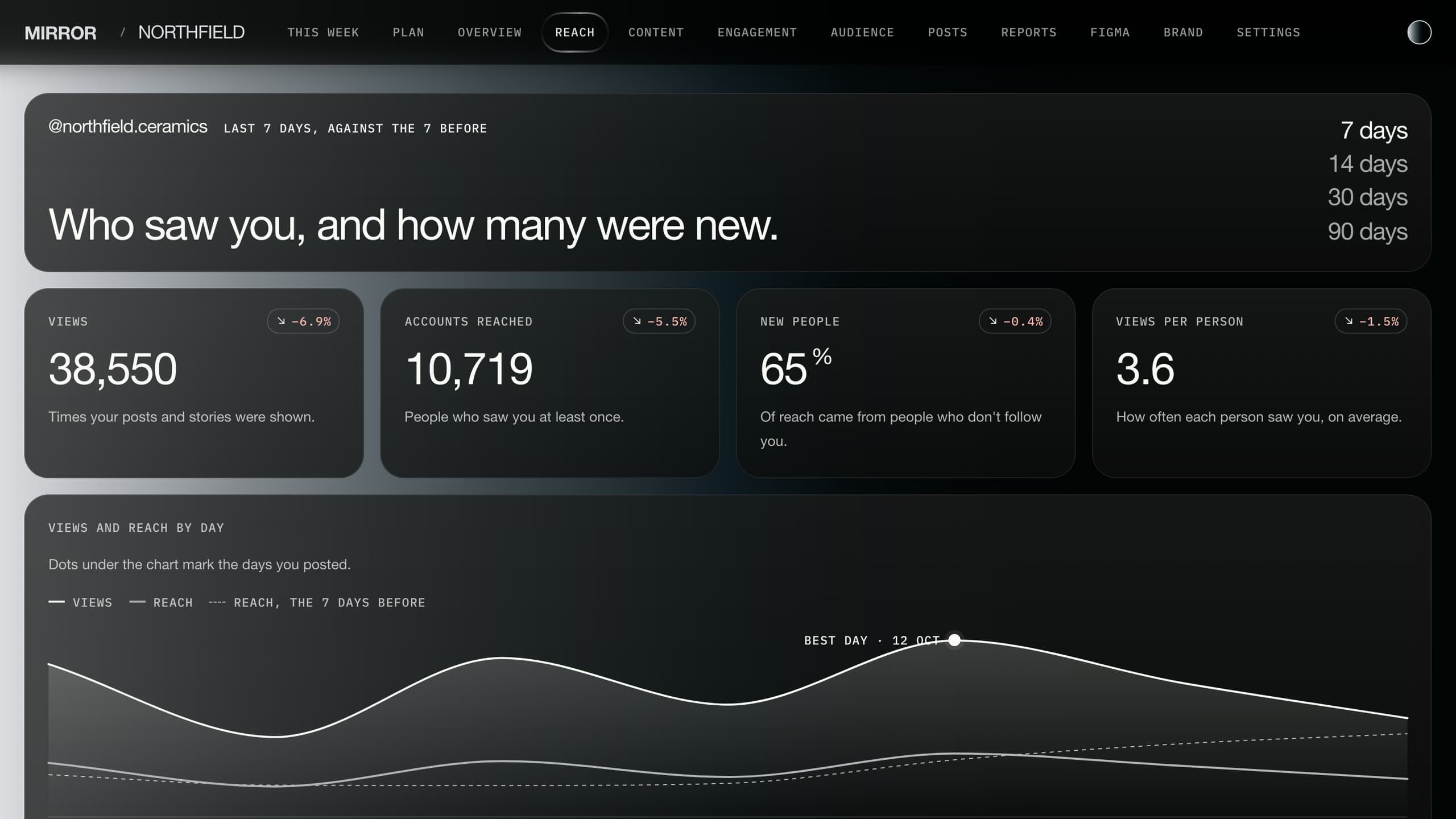Select the 14 days range

1368,164
